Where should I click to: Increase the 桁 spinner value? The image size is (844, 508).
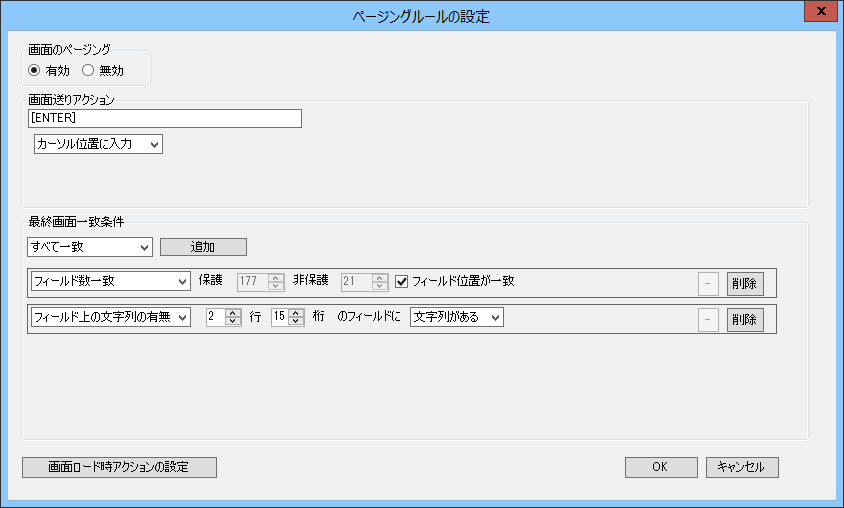point(296,313)
